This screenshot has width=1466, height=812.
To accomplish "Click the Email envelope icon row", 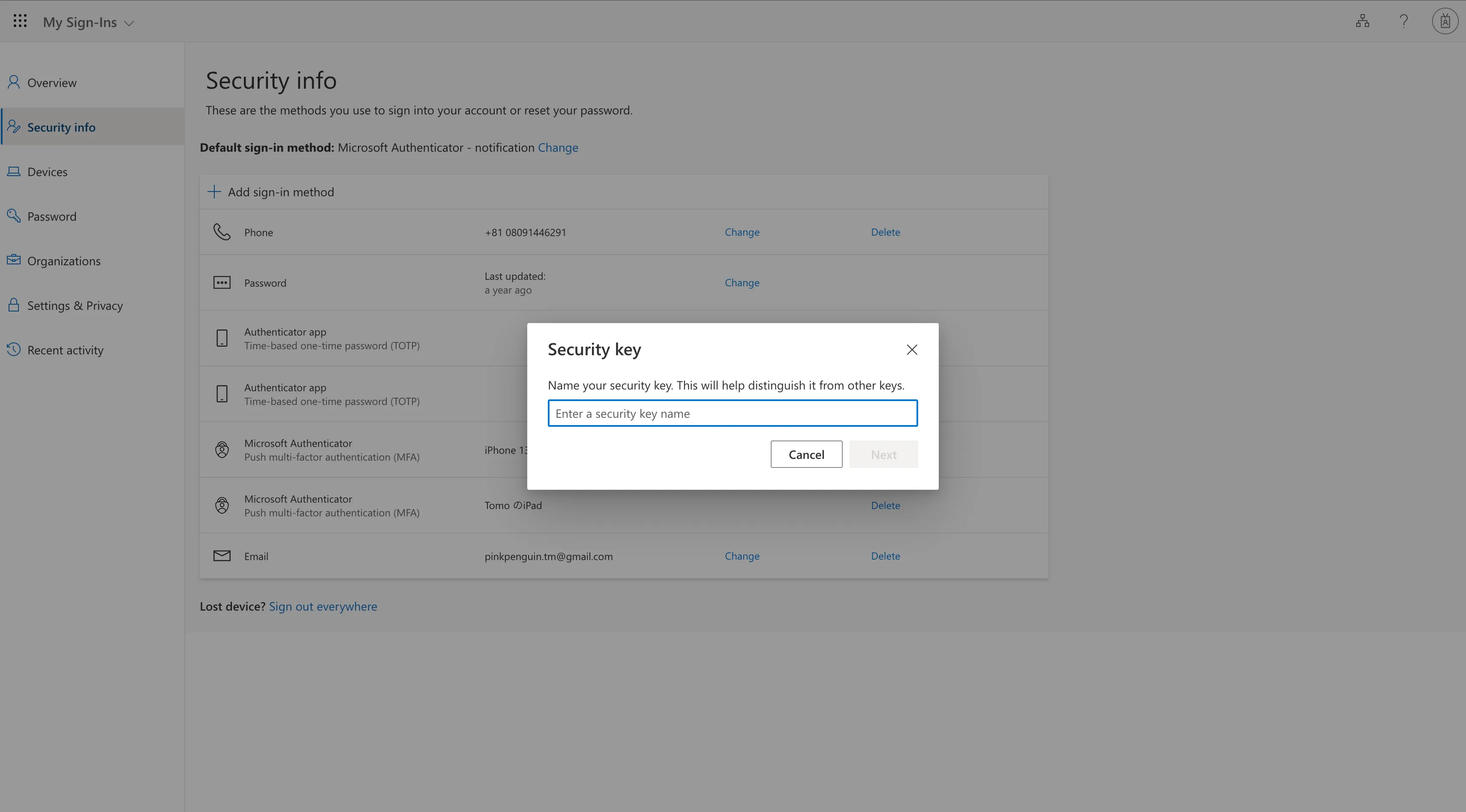I will tap(222, 556).
